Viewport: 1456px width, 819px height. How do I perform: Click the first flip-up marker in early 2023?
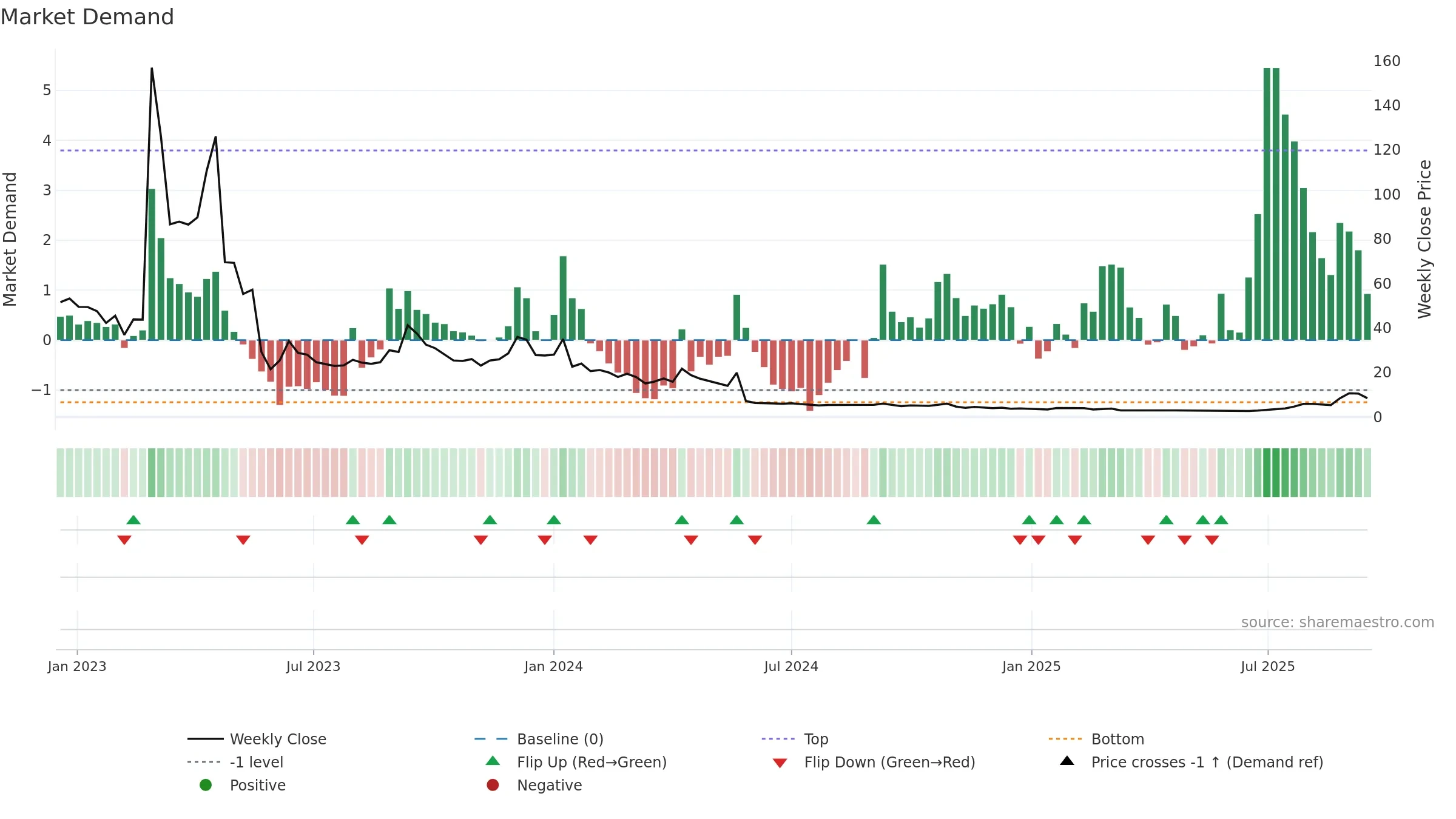(133, 520)
